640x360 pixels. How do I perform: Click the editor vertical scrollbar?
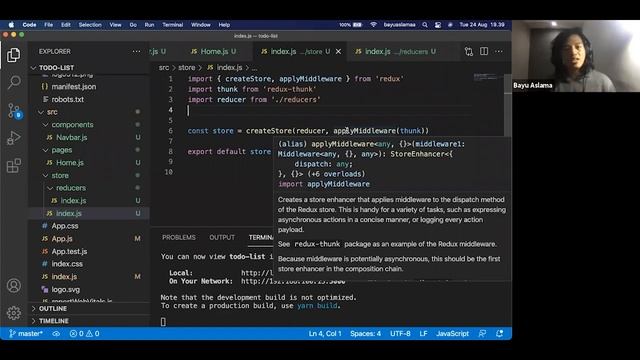508,104
